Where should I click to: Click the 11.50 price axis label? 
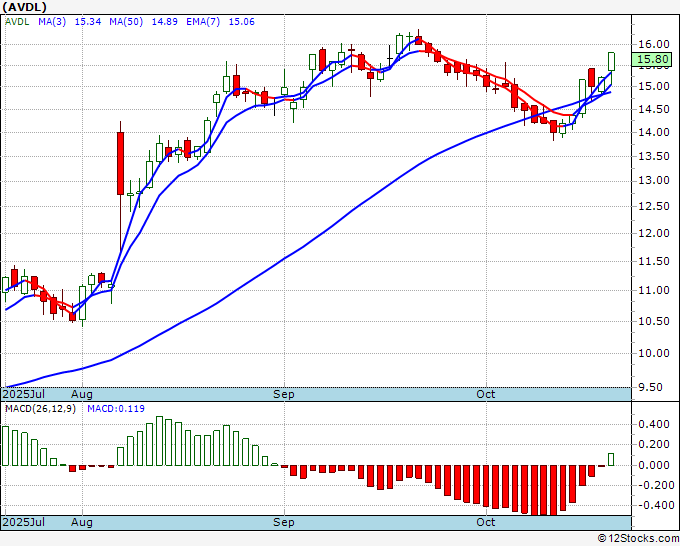654,261
